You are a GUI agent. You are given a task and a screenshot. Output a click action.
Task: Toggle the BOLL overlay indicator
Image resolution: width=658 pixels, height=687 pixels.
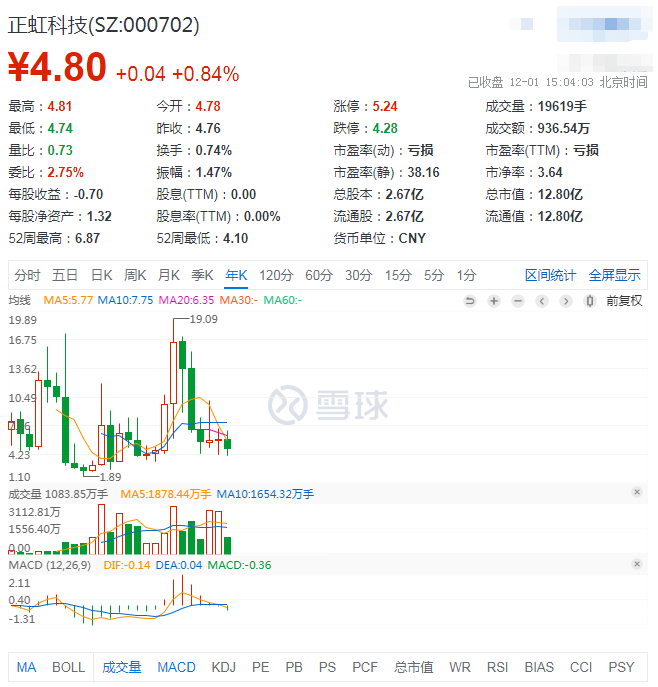[x=69, y=669]
